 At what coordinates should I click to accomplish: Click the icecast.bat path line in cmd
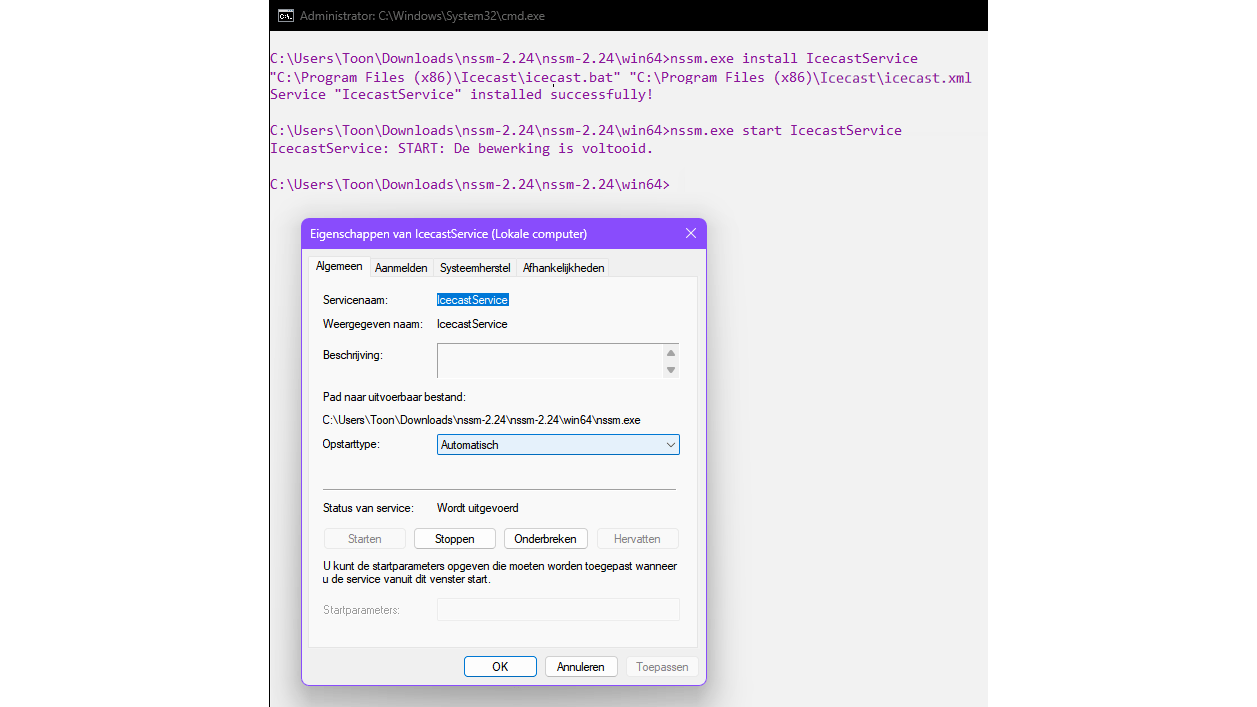tap(621, 78)
